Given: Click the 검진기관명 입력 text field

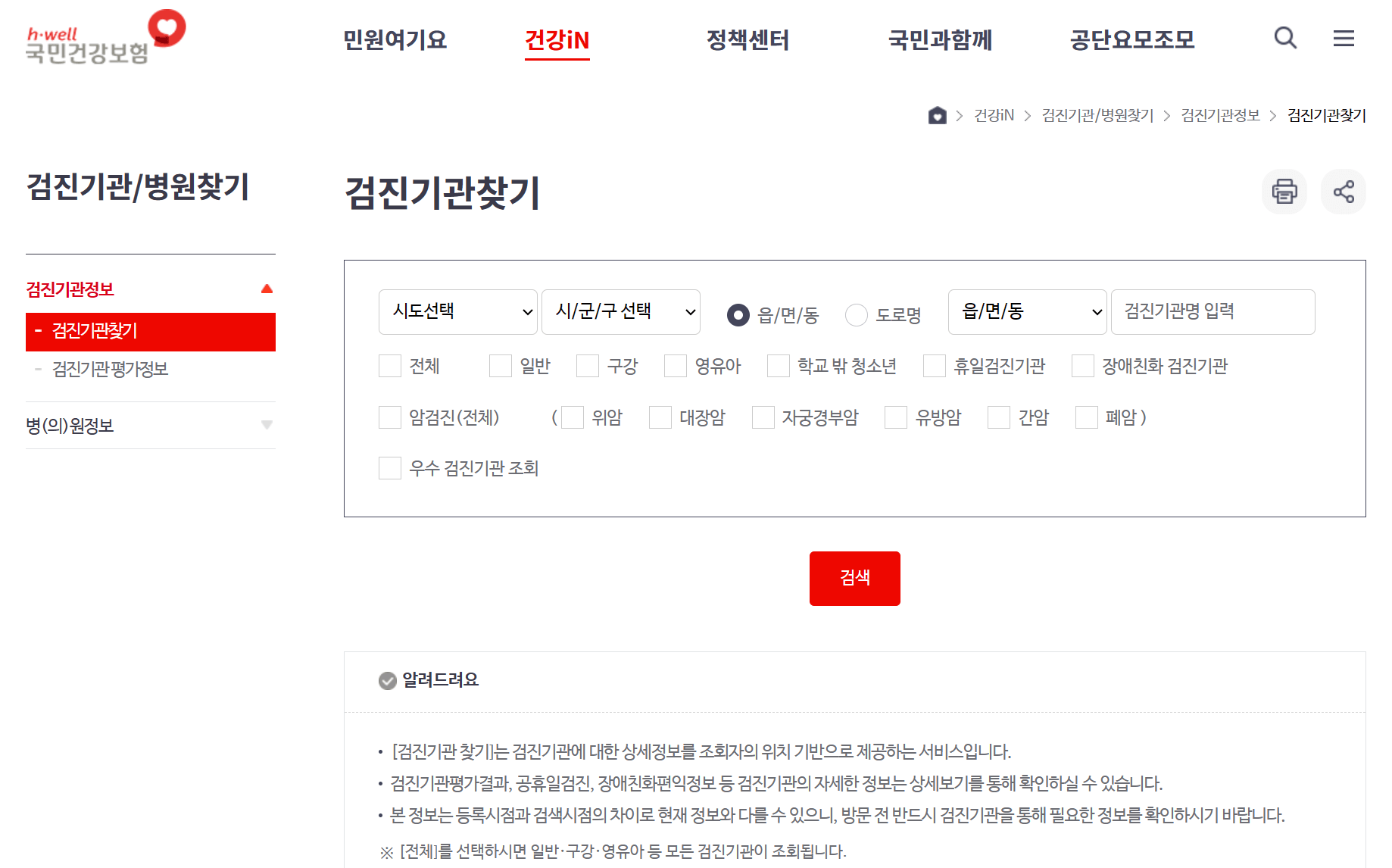Looking at the screenshot, I should tap(1213, 311).
